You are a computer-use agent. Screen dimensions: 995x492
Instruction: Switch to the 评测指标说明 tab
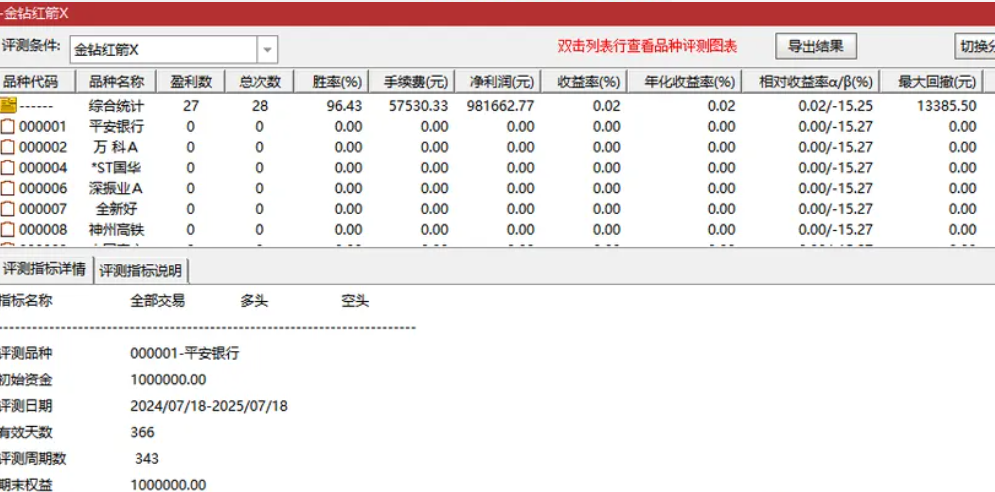141,271
